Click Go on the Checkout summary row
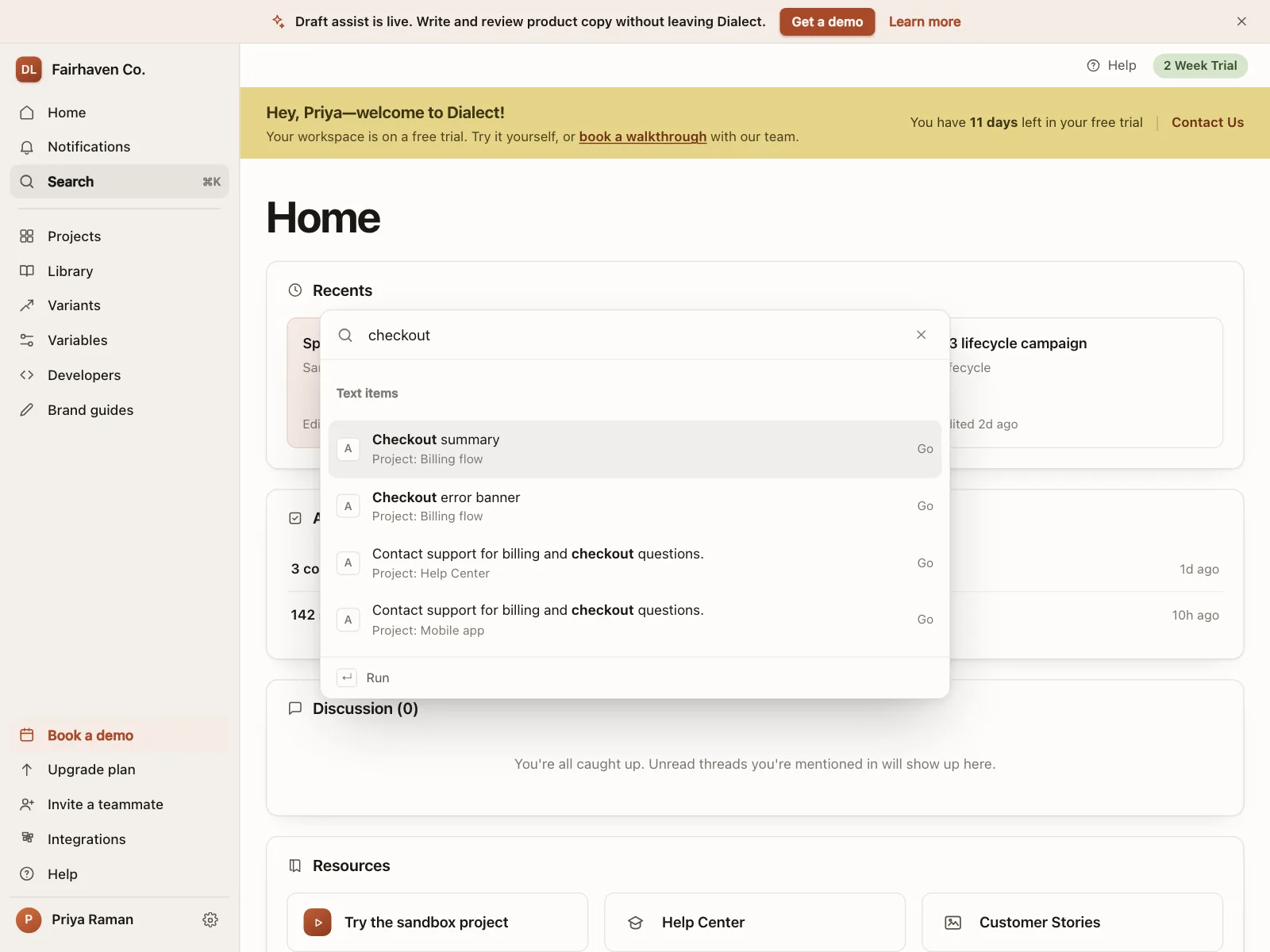The width and height of the screenshot is (1270, 952). [x=925, y=449]
